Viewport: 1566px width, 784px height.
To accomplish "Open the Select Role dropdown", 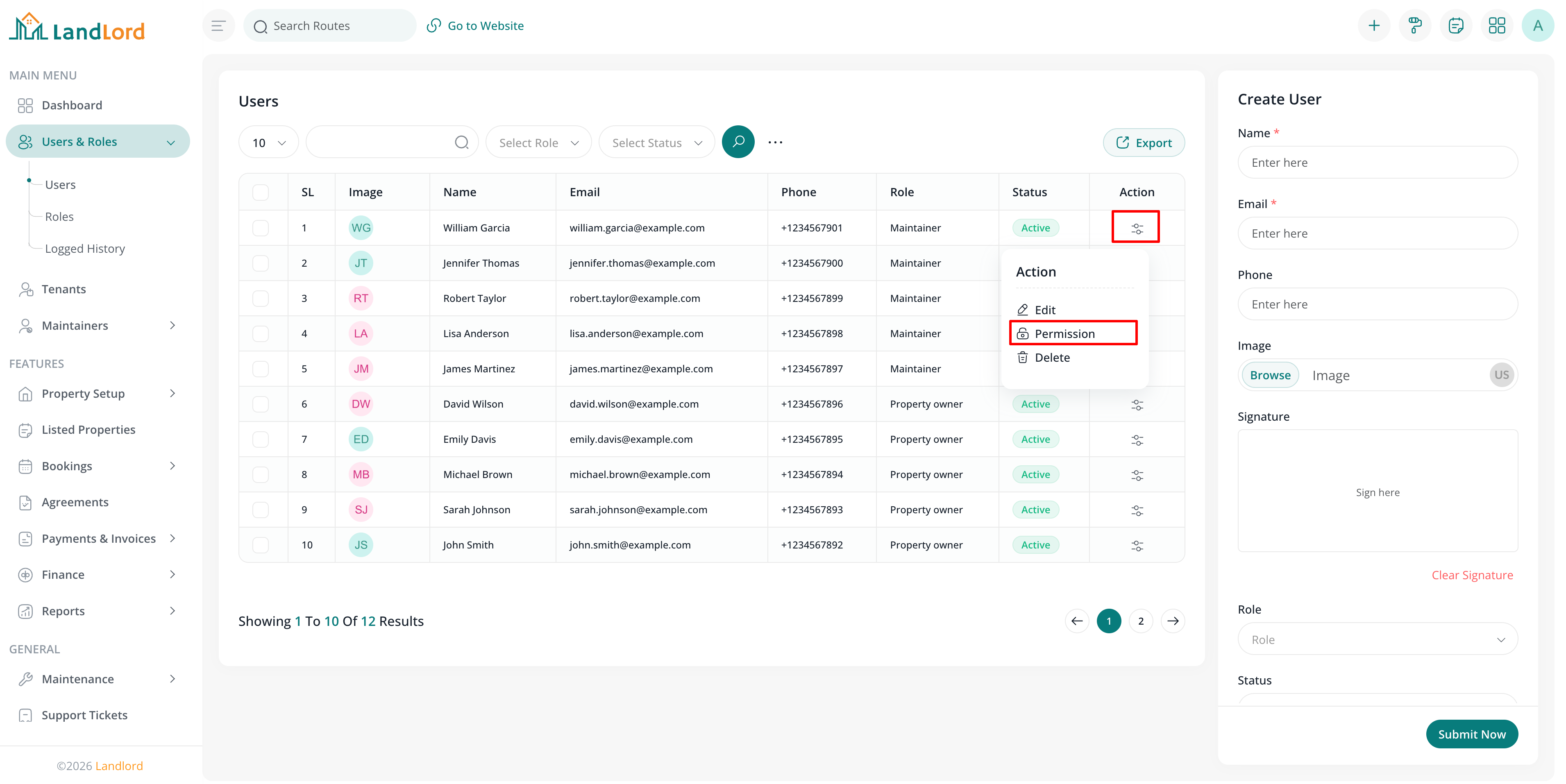I will tap(538, 142).
